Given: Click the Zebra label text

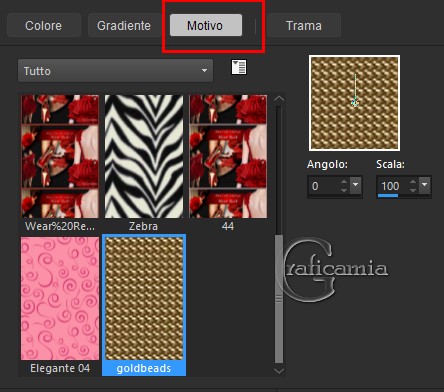Looking at the screenshot, I should point(143,226).
